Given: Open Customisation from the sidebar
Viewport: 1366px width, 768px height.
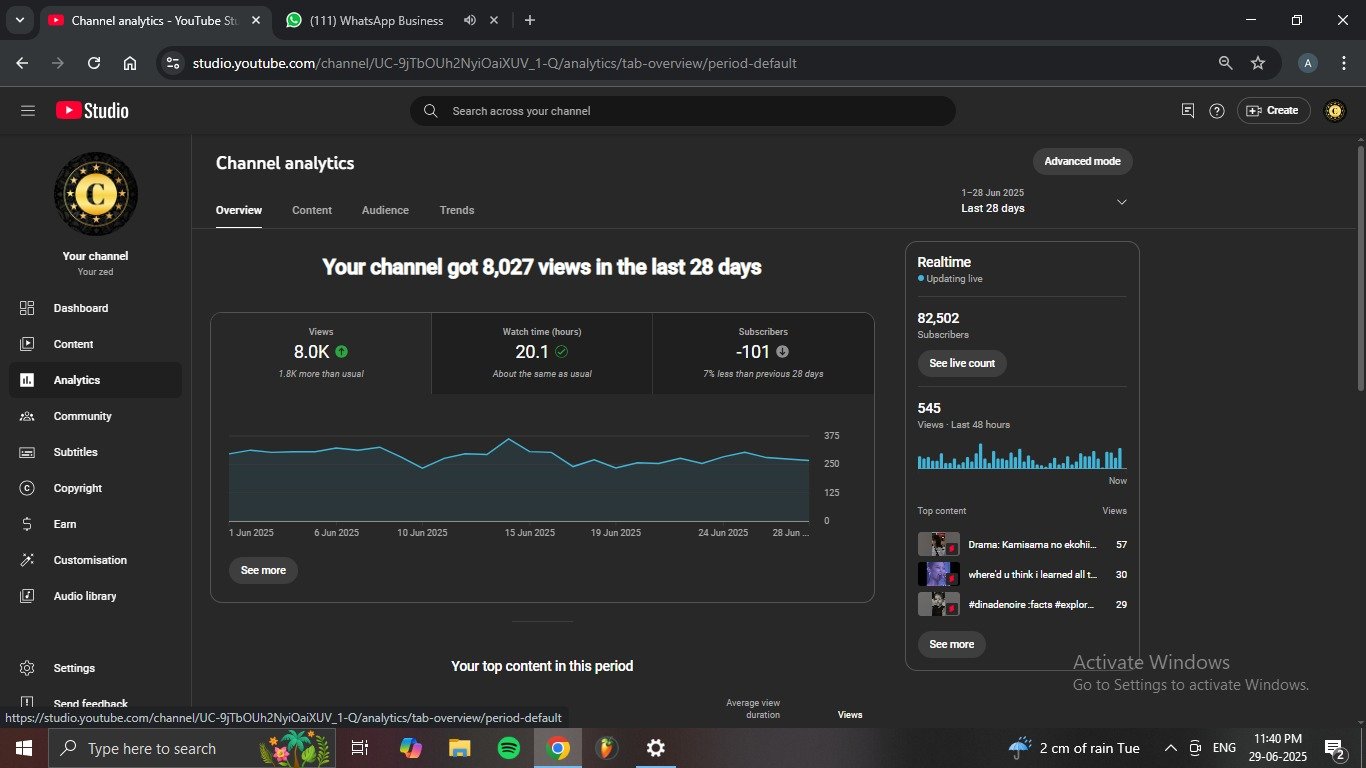Looking at the screenshot, I should click(96, 560).
